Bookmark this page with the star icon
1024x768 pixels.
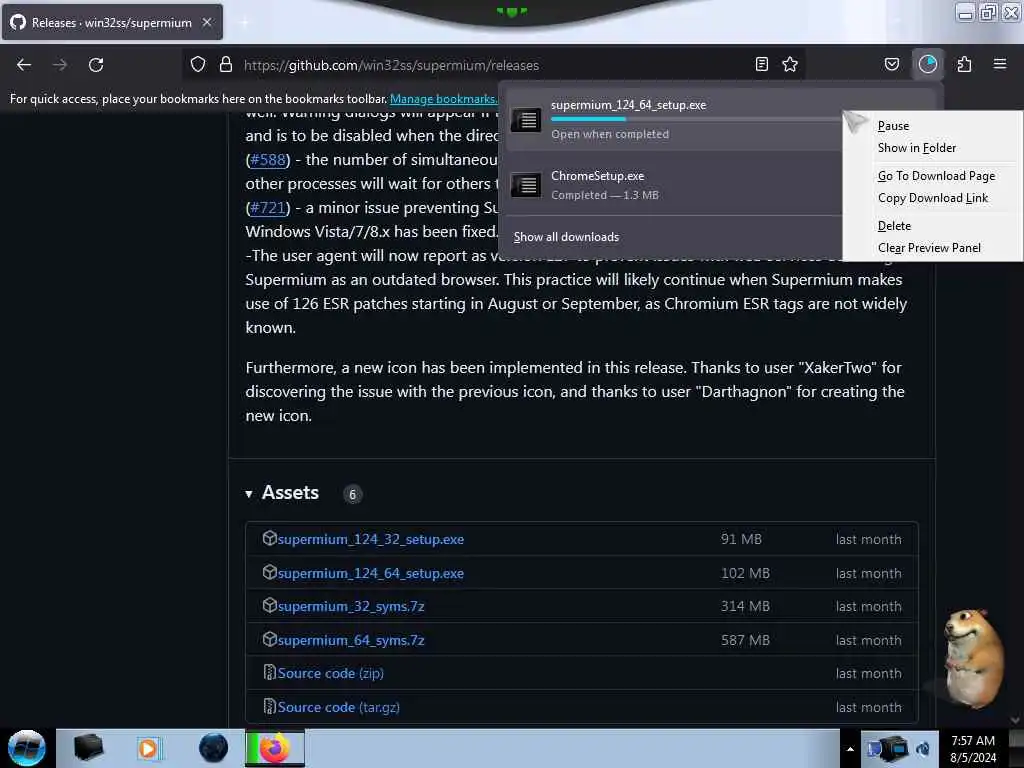[790, 65]
